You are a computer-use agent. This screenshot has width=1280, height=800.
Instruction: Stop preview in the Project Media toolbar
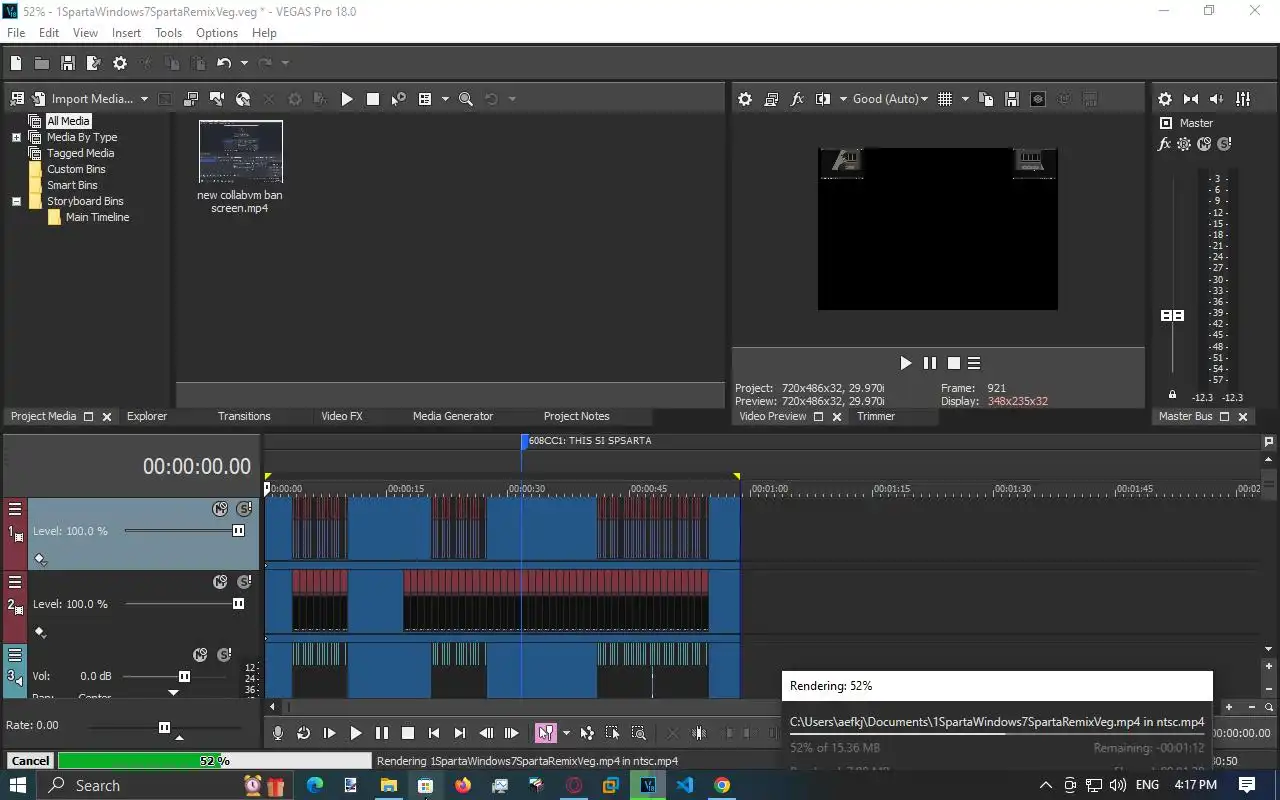[373, 99]
